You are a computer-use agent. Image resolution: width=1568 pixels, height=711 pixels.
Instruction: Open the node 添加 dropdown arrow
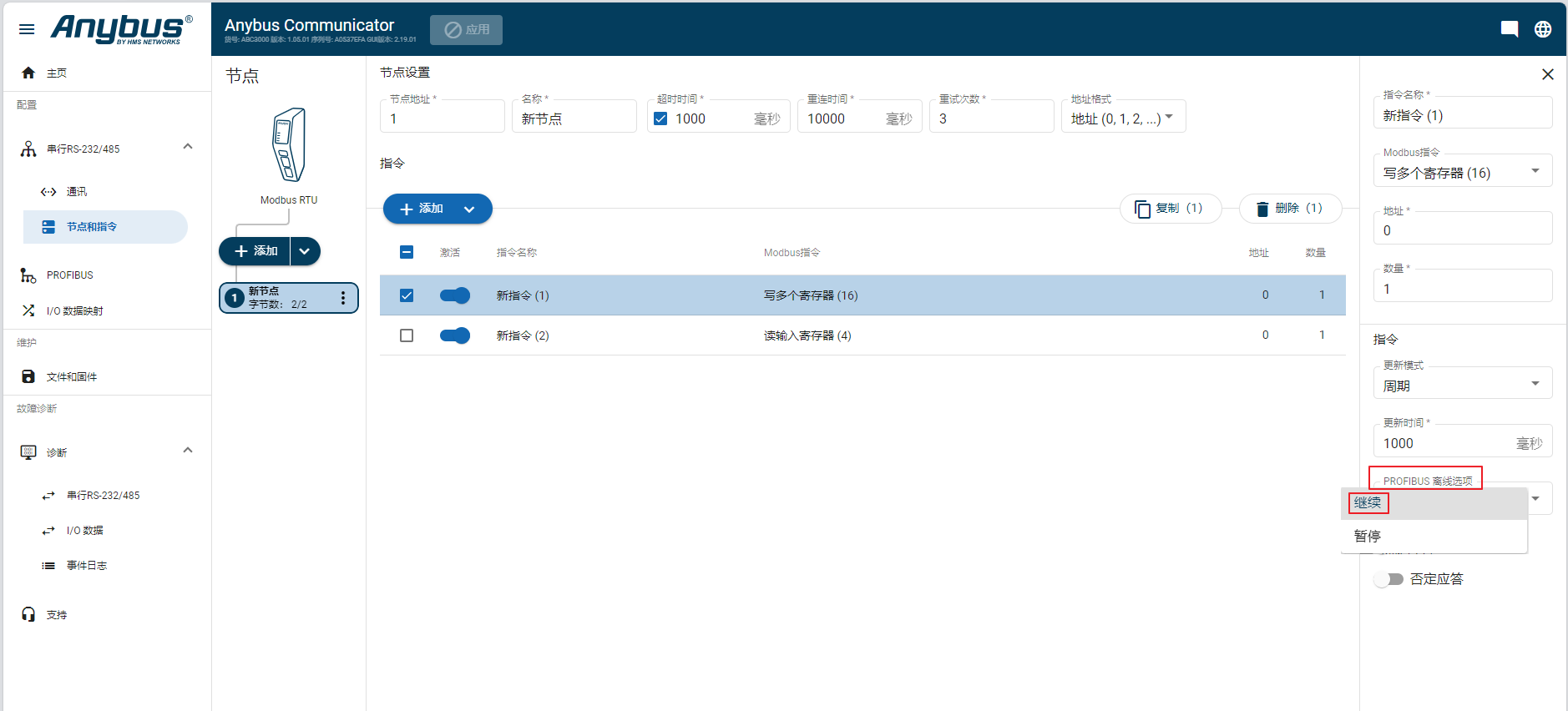coord(305,251)
